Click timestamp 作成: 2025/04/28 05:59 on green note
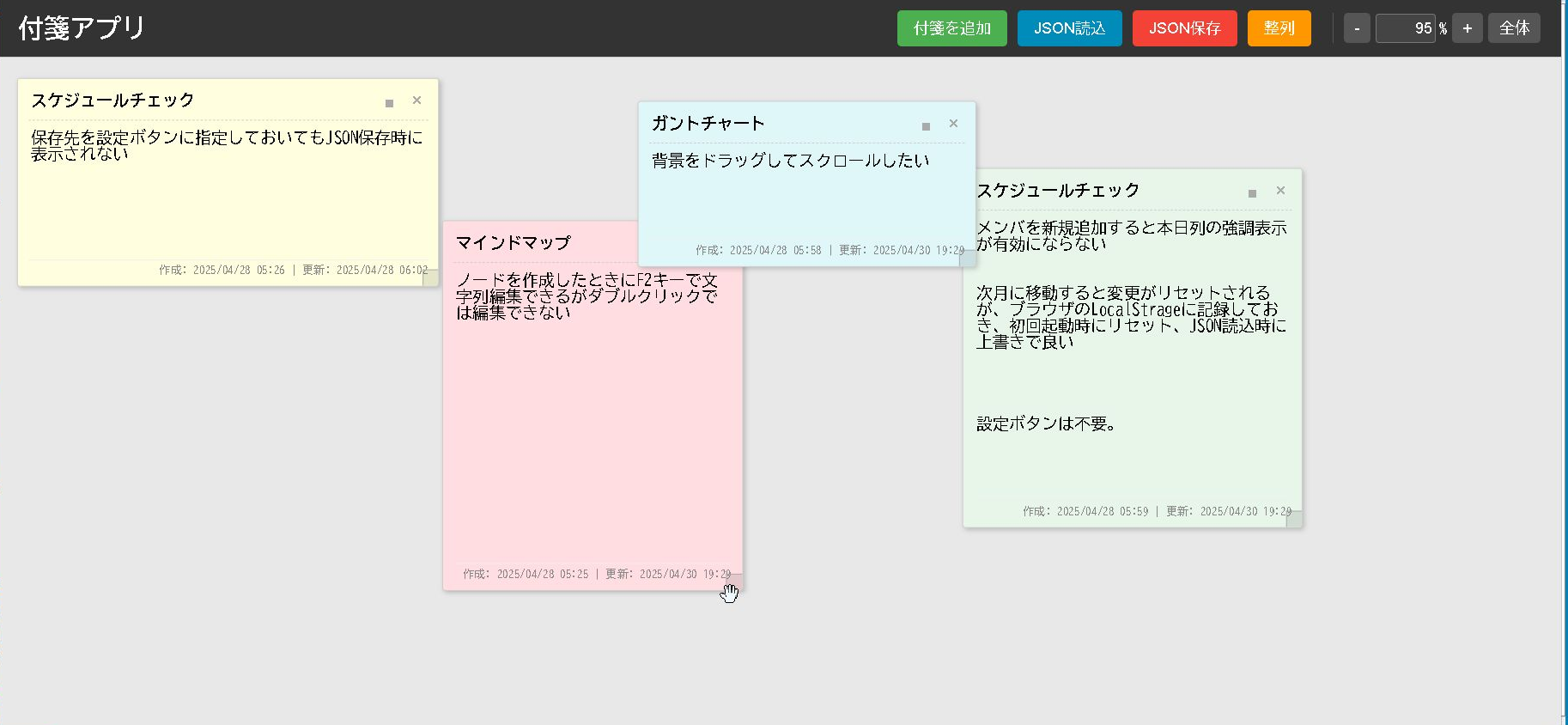The width and height of the screenshot is (1568, 725). 1085,511
